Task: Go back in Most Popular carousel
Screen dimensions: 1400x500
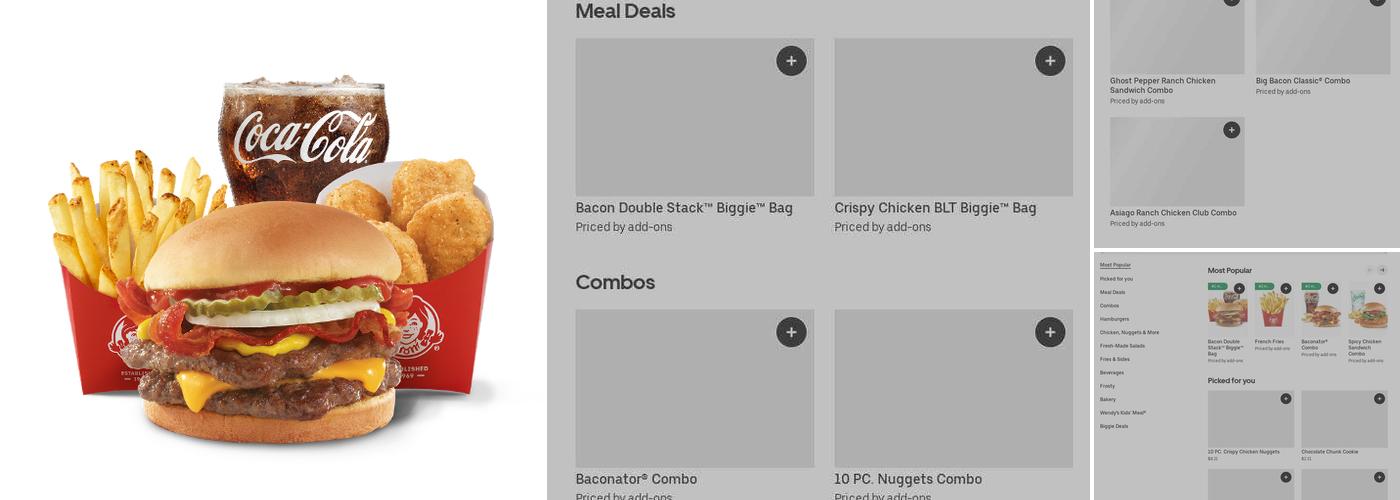Action: coord(1369,270)
